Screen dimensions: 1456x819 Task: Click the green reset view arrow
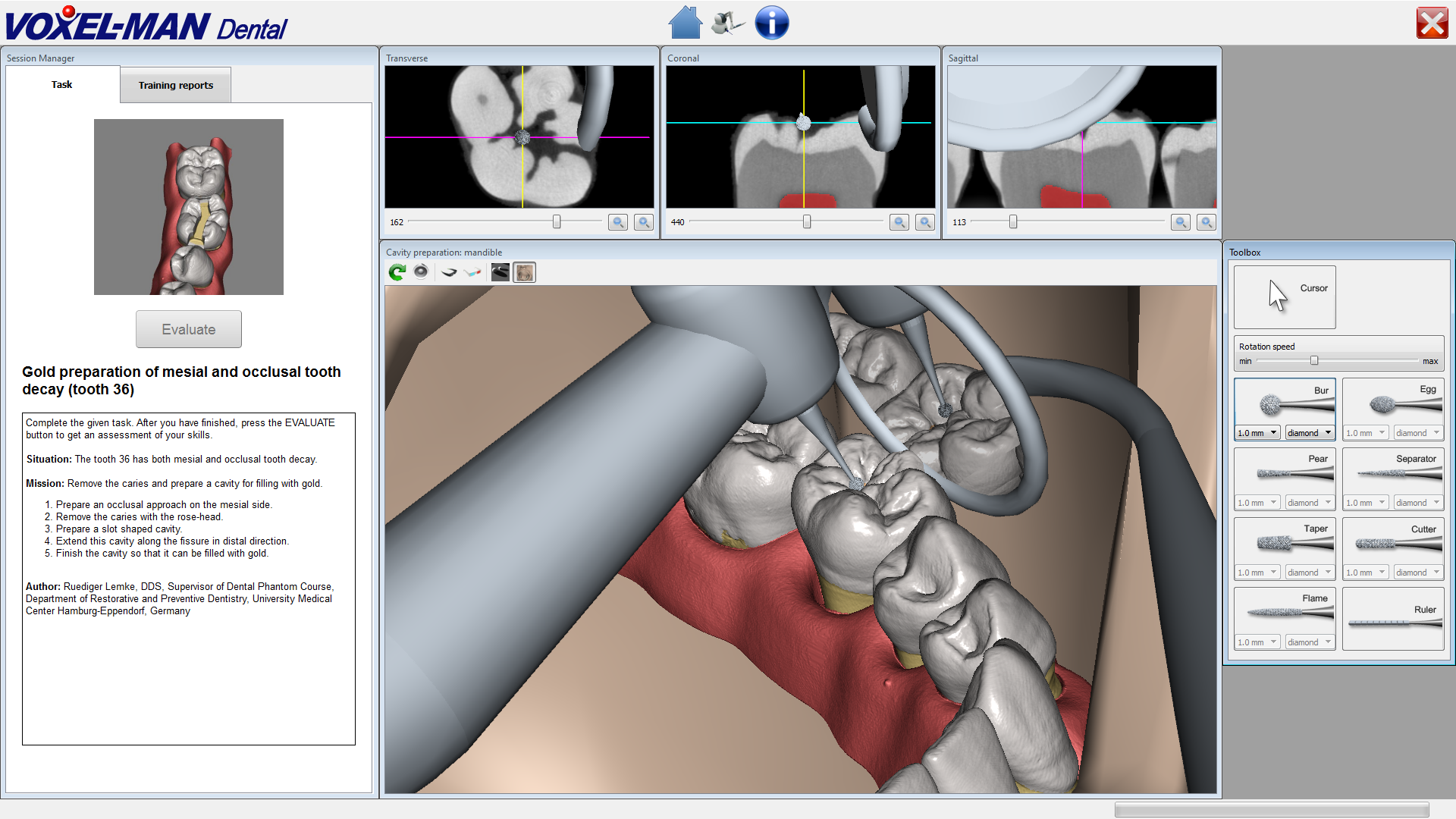(397, 272)
